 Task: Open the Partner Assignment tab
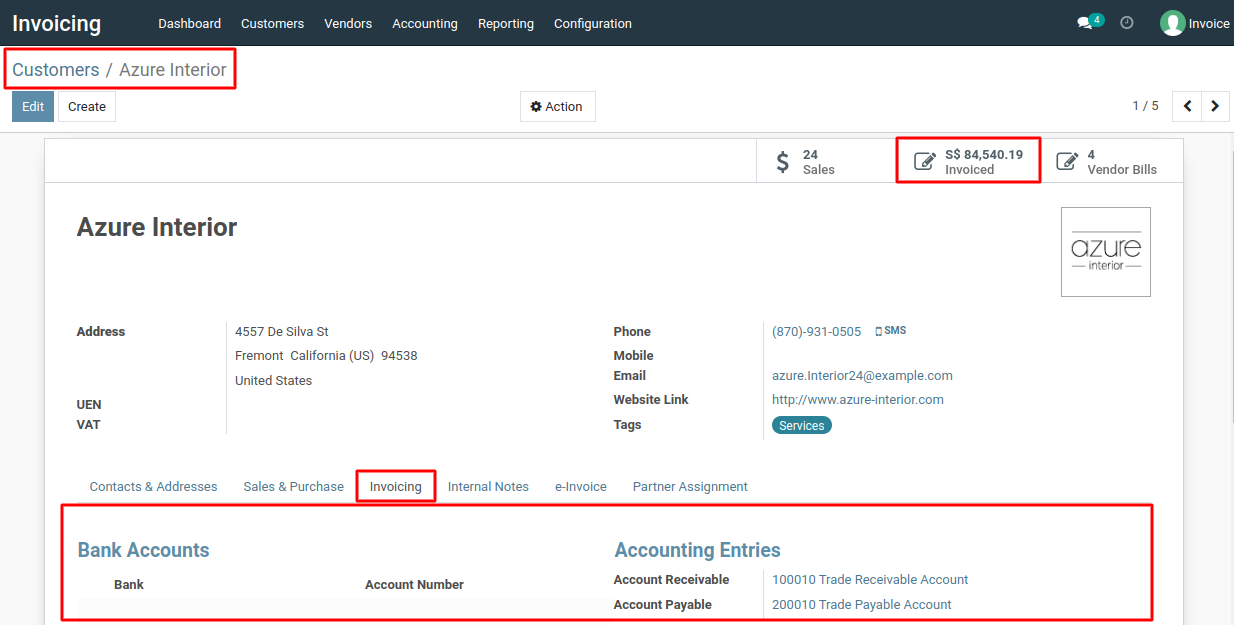click(690, 487)
